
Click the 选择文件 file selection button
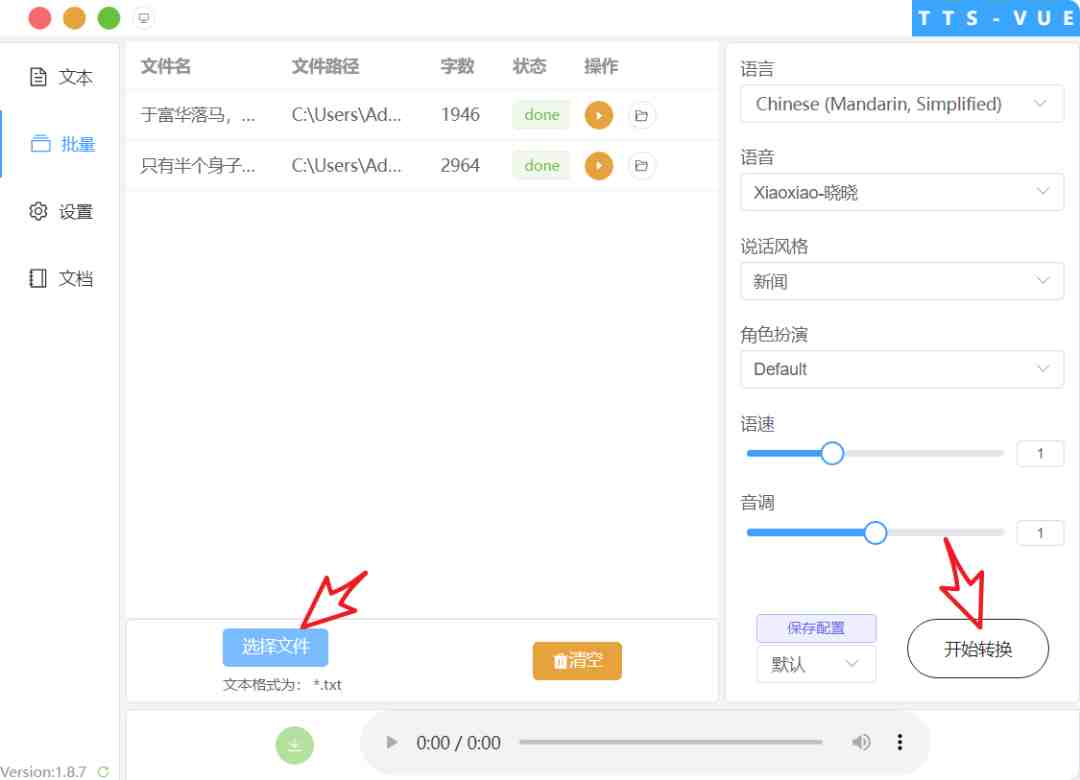click(x=275, y=648)
